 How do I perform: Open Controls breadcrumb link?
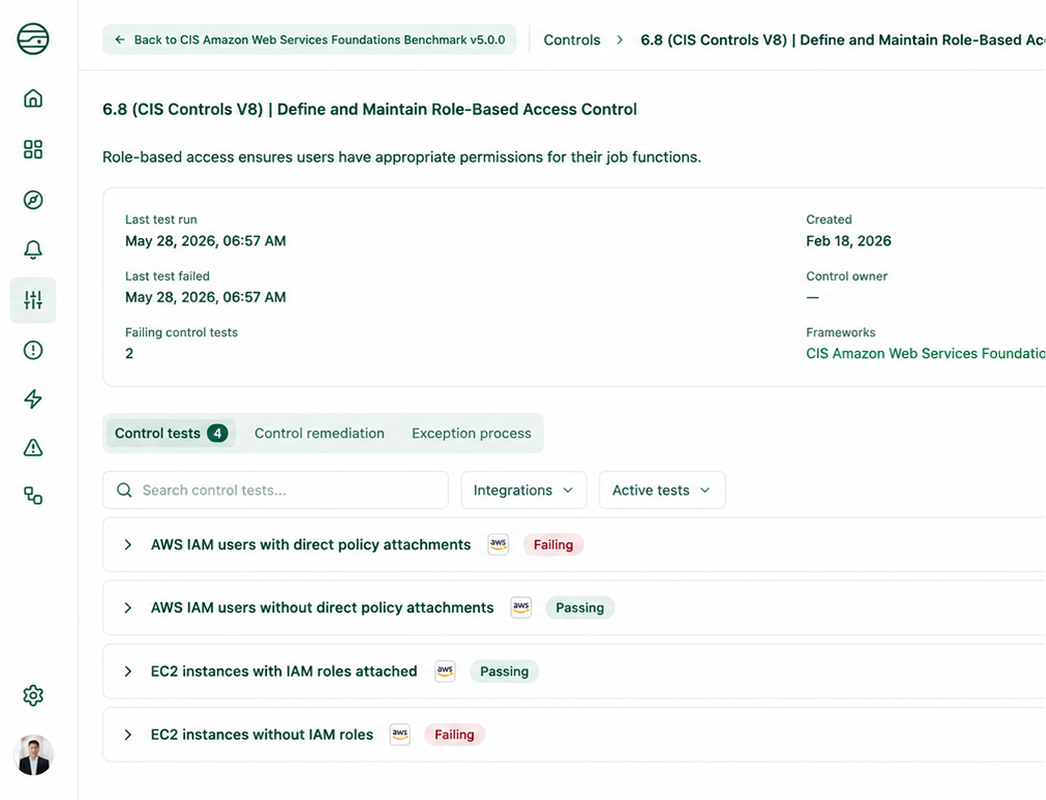572,40
